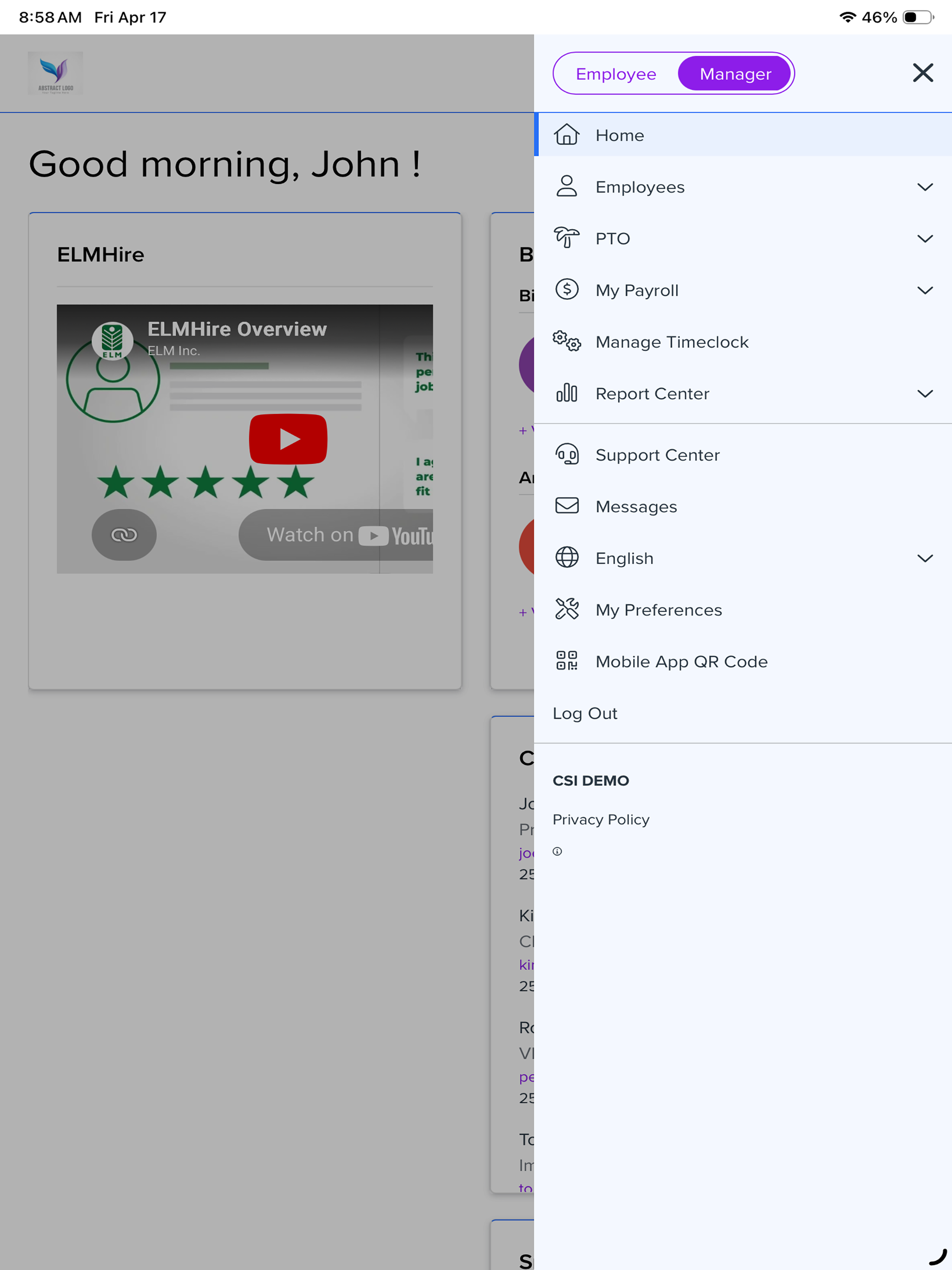This screenshot has height=1270, width=952.
Task: Click the video thumbnail star rating
Action: tap(205, 482)
